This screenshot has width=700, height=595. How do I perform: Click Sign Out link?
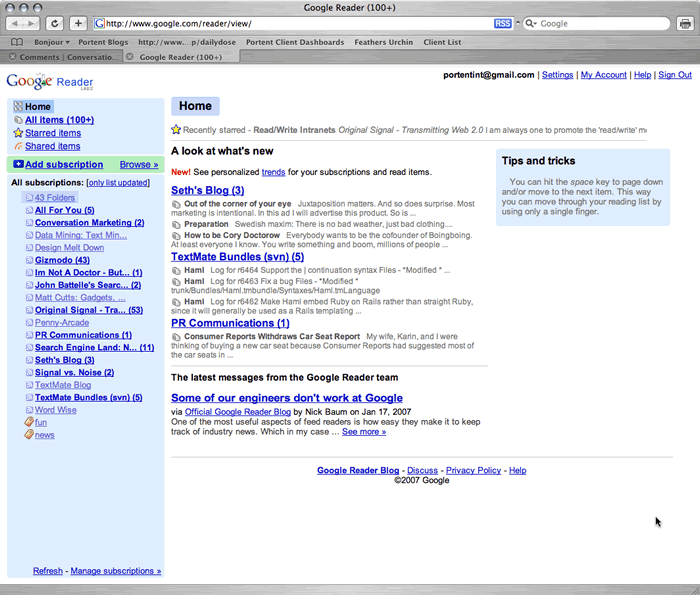[x=675, y=75]
